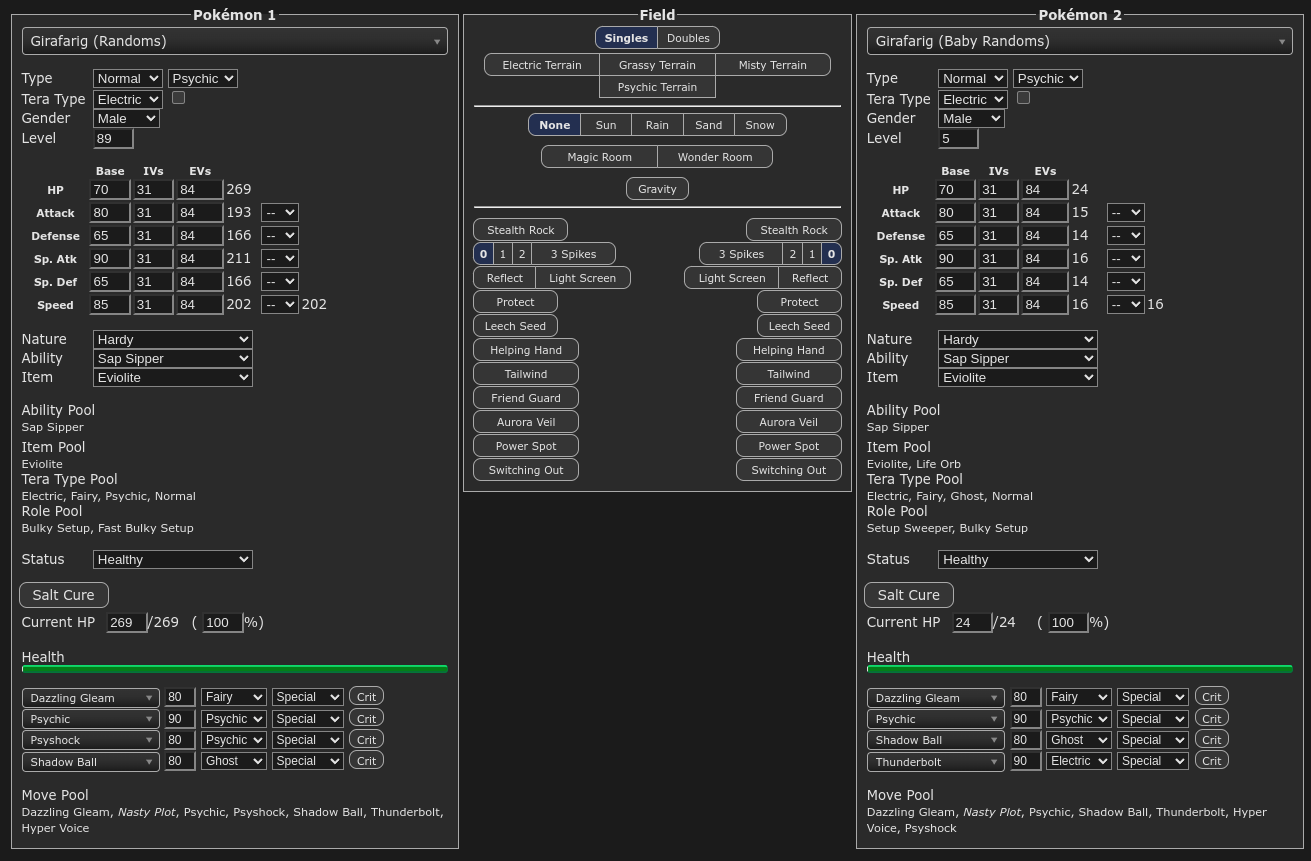Select Doubles battle format
The height and width of the screenshot is (861, 1311).
tap(688, 38)
